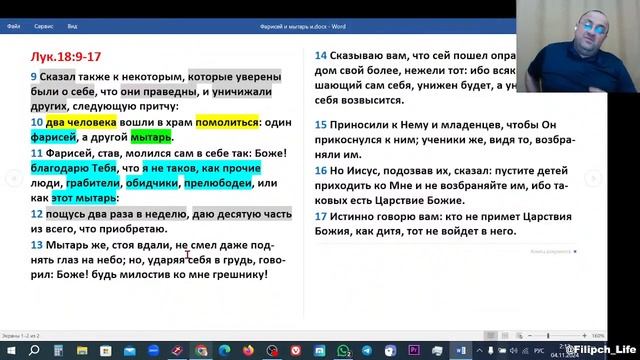Click the battery icon in system tray
The height and width of the screenshot is (360, 640).
point(502,351)
